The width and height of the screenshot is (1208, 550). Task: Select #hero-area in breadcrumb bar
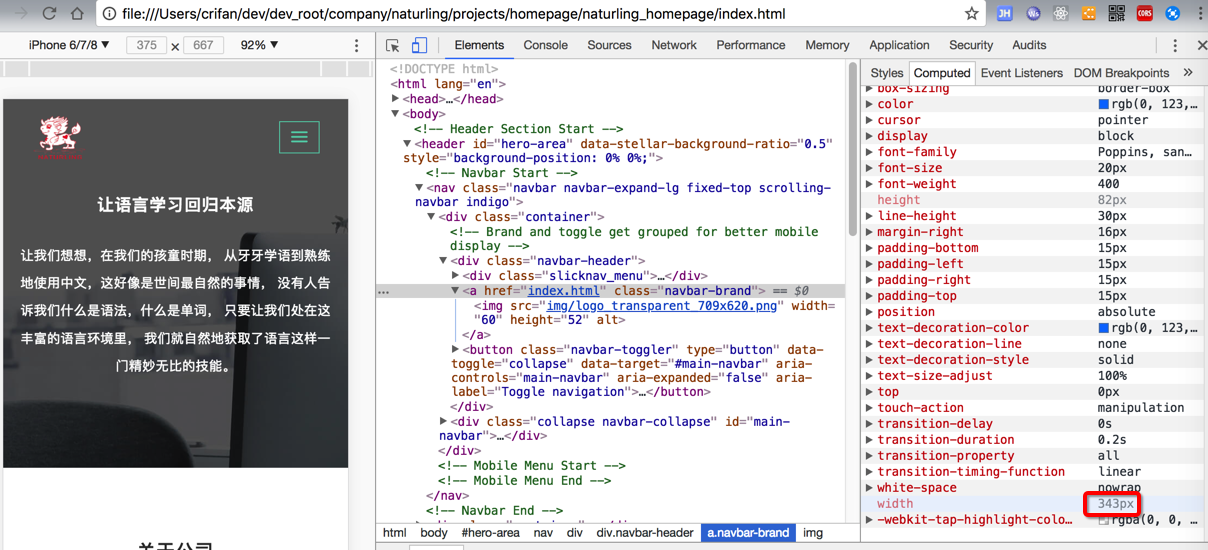tap(490, 533)
